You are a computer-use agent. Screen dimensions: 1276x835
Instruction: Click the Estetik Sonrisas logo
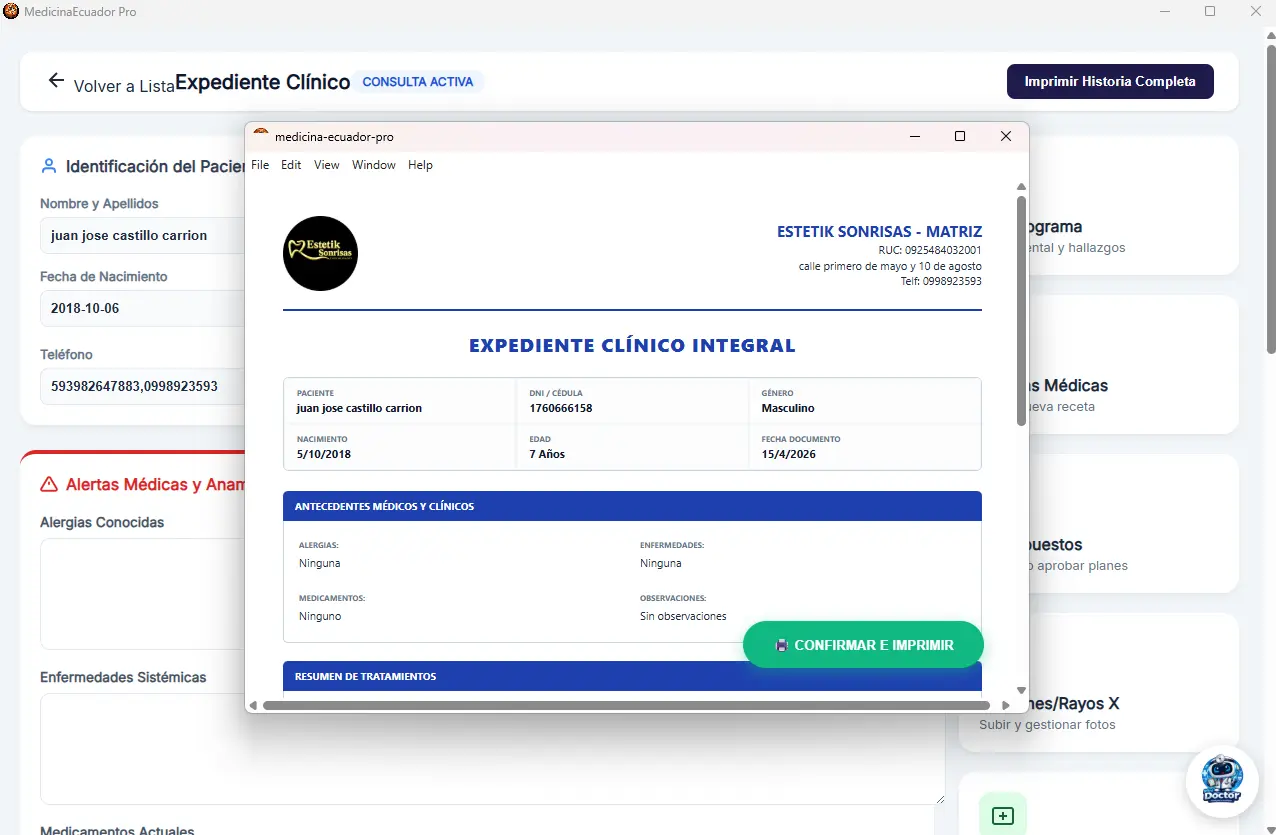[321, 254]
